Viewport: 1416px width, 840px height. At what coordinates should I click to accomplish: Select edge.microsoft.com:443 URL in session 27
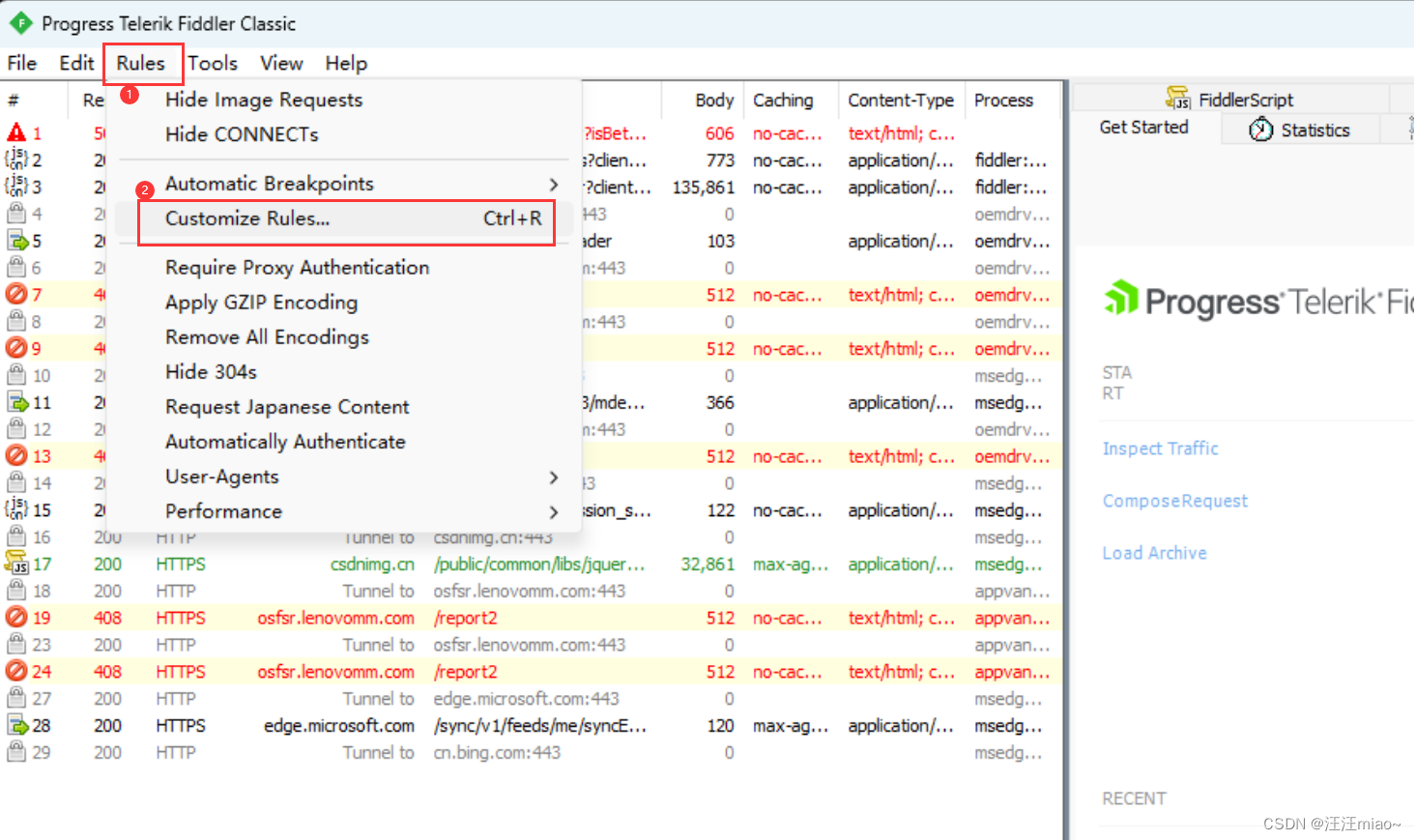[x=526, y=698]
